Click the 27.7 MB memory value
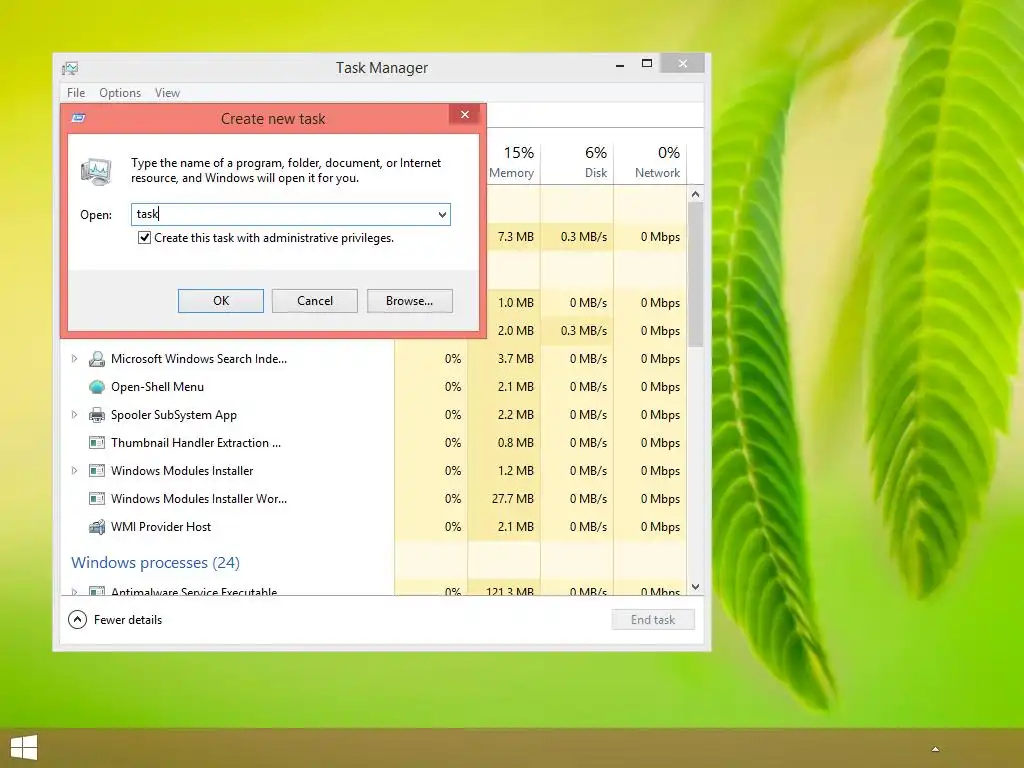This screenshot has height=768, width=1024. pyautogui.click(x=513, y=499)
